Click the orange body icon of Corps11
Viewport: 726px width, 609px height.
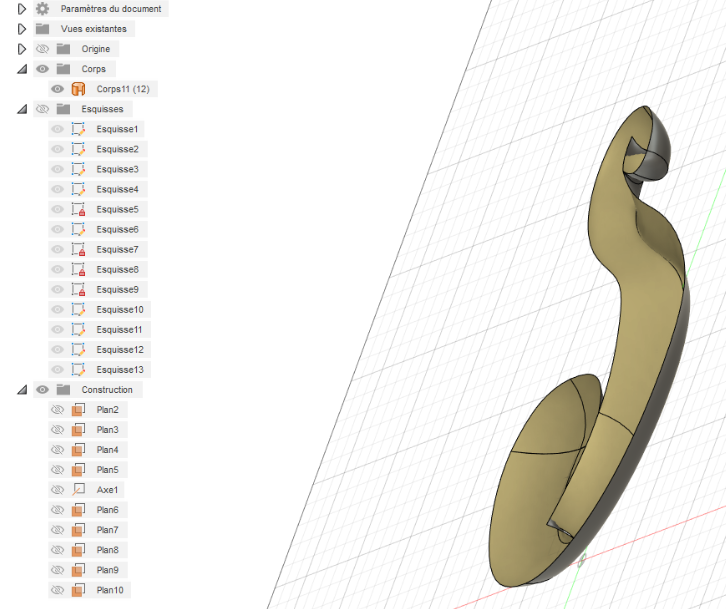[x=78, y=89]
